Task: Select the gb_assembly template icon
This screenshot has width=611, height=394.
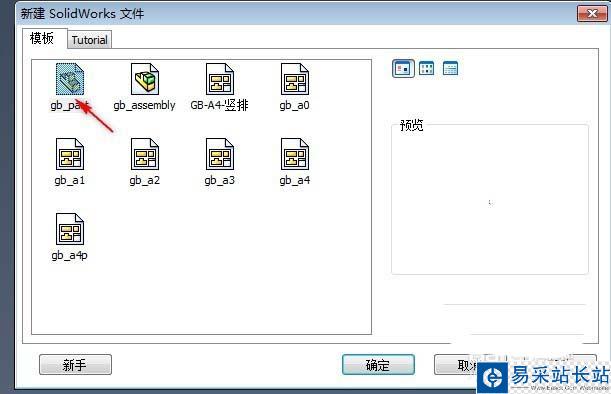Action: click(145, 79)
